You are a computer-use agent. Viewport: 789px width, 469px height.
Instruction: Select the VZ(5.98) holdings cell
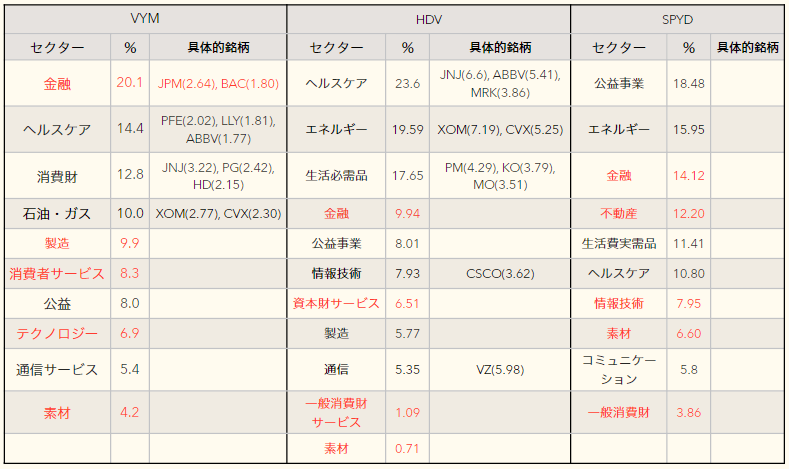500,370
